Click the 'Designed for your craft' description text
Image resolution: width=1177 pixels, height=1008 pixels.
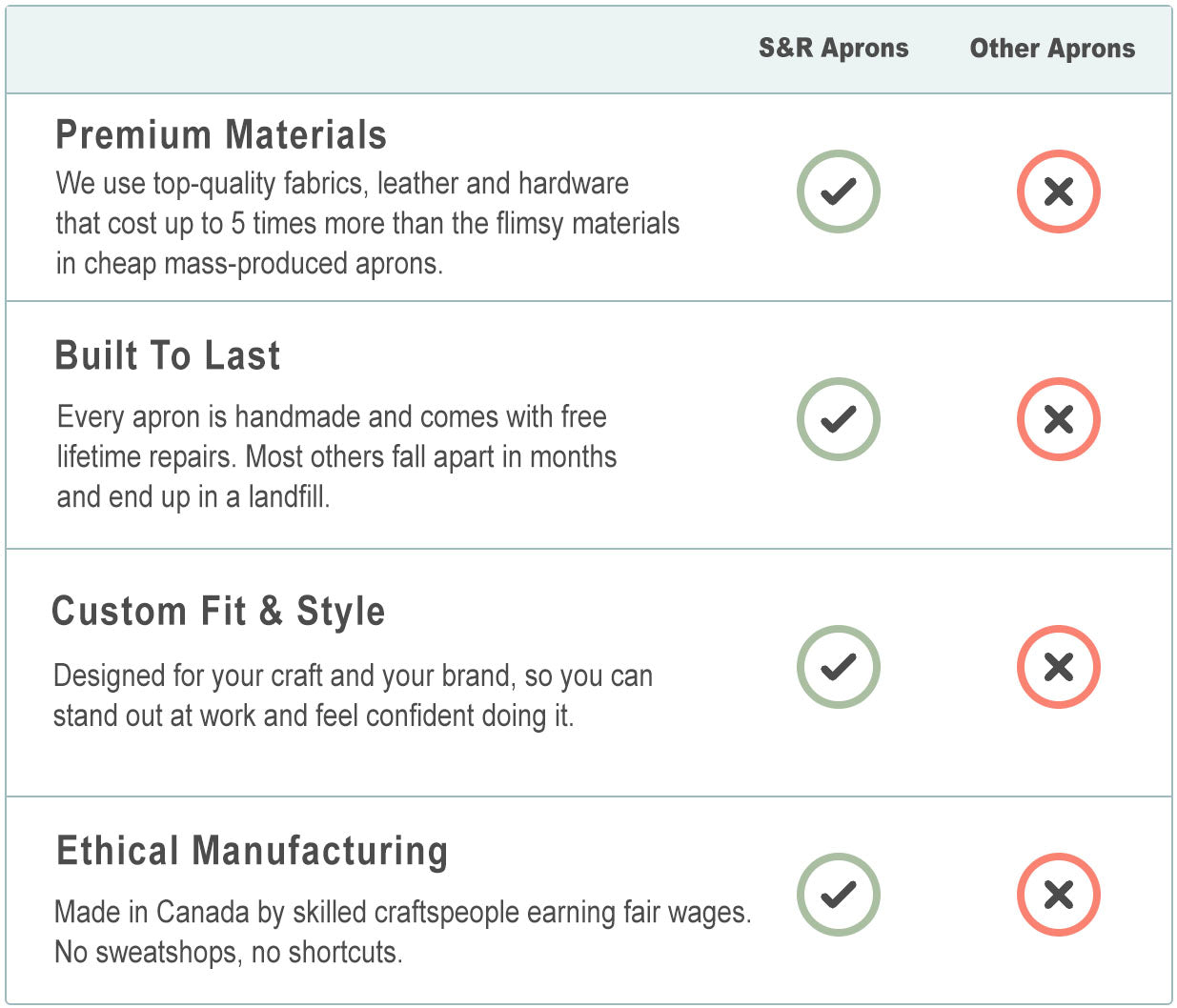353,696
